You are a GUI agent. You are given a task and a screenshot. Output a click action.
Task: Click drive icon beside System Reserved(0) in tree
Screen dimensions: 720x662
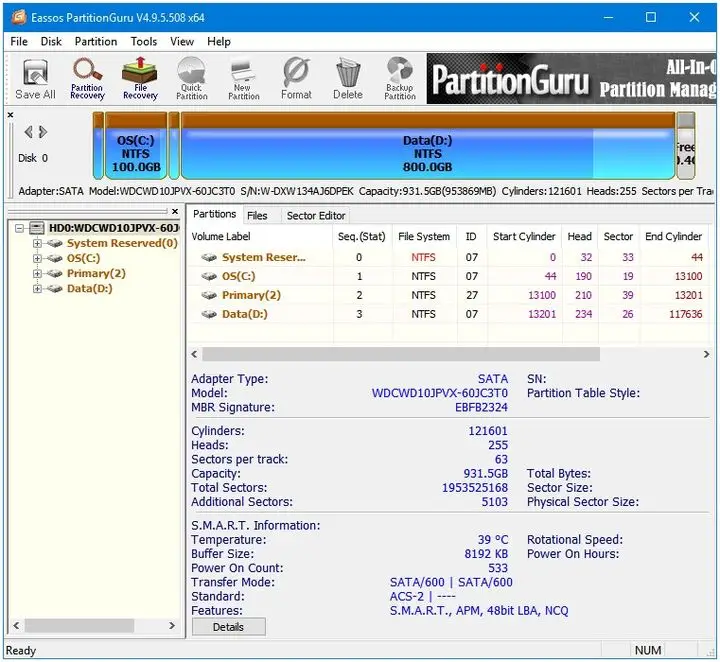55,243
